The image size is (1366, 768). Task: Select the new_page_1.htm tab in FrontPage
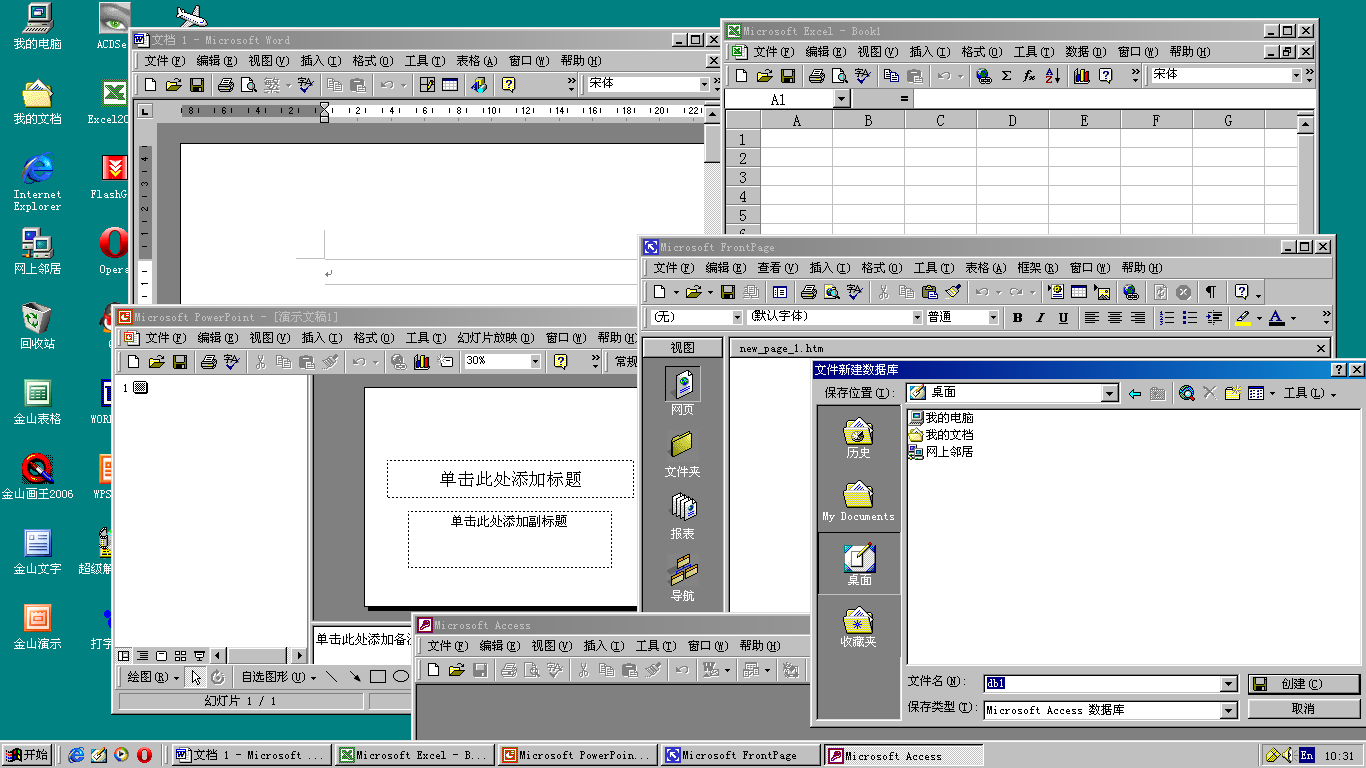coord(782,349)
